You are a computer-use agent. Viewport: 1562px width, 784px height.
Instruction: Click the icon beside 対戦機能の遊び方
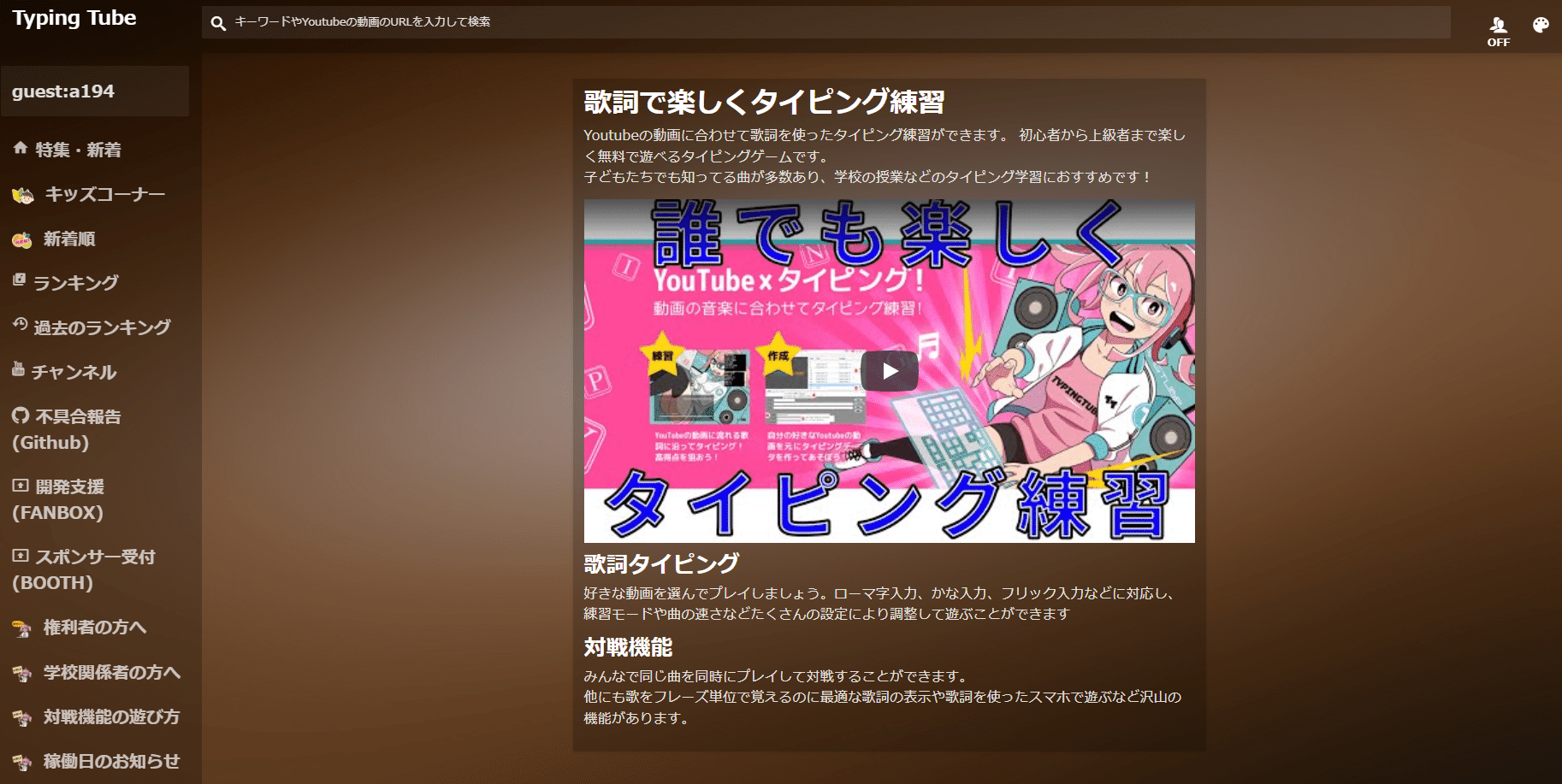(x=22, y=718)
